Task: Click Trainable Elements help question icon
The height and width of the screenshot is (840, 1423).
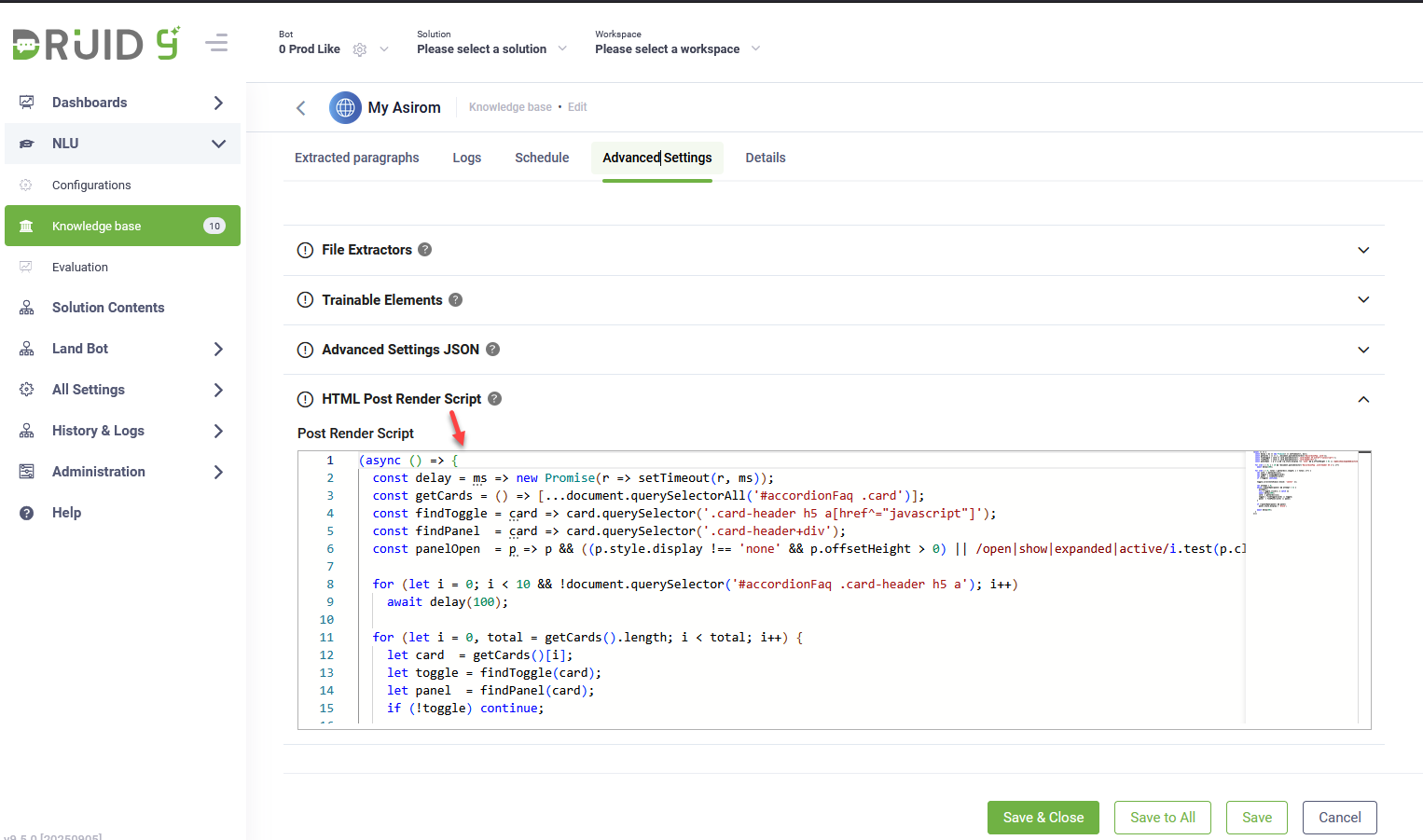Action: [455, 300]
